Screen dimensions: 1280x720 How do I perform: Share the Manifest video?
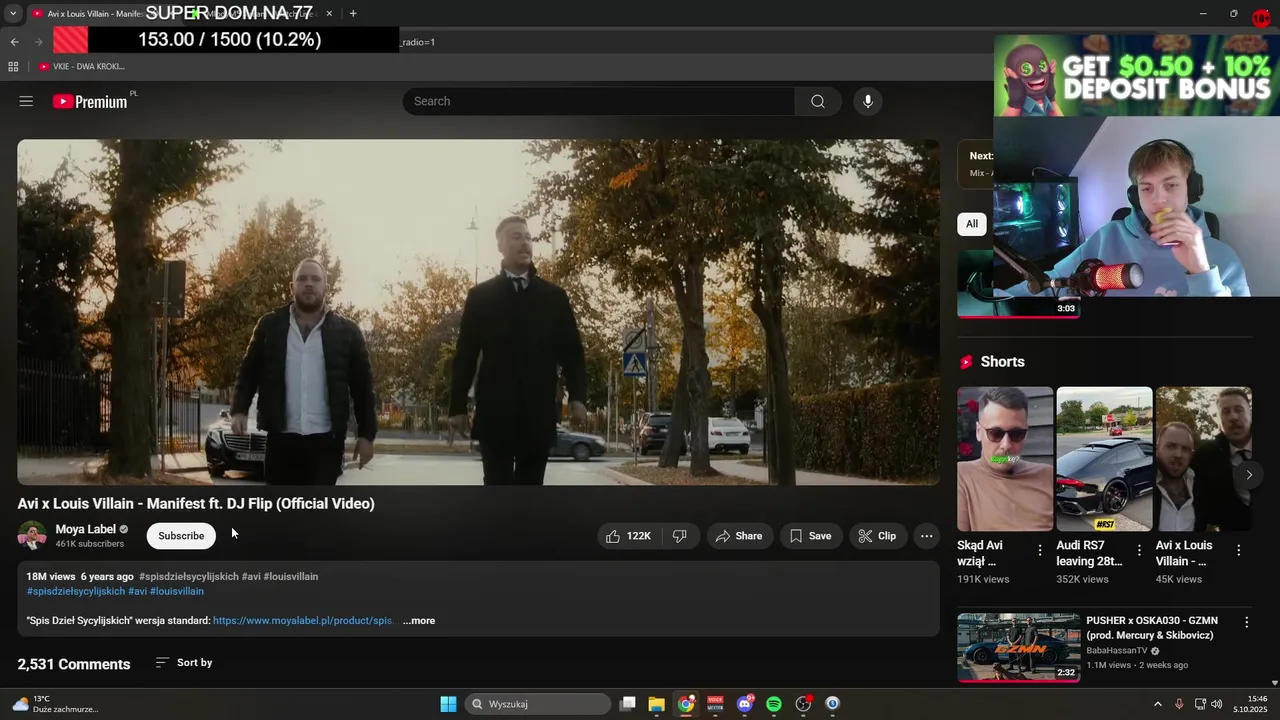pyautogui.click(x=738, y=536)
